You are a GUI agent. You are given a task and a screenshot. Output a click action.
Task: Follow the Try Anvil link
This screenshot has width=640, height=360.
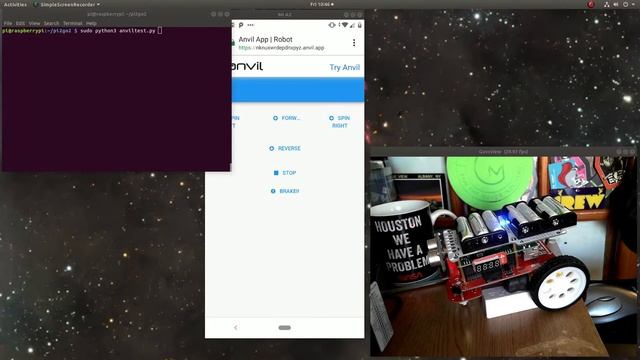point(344,67)
